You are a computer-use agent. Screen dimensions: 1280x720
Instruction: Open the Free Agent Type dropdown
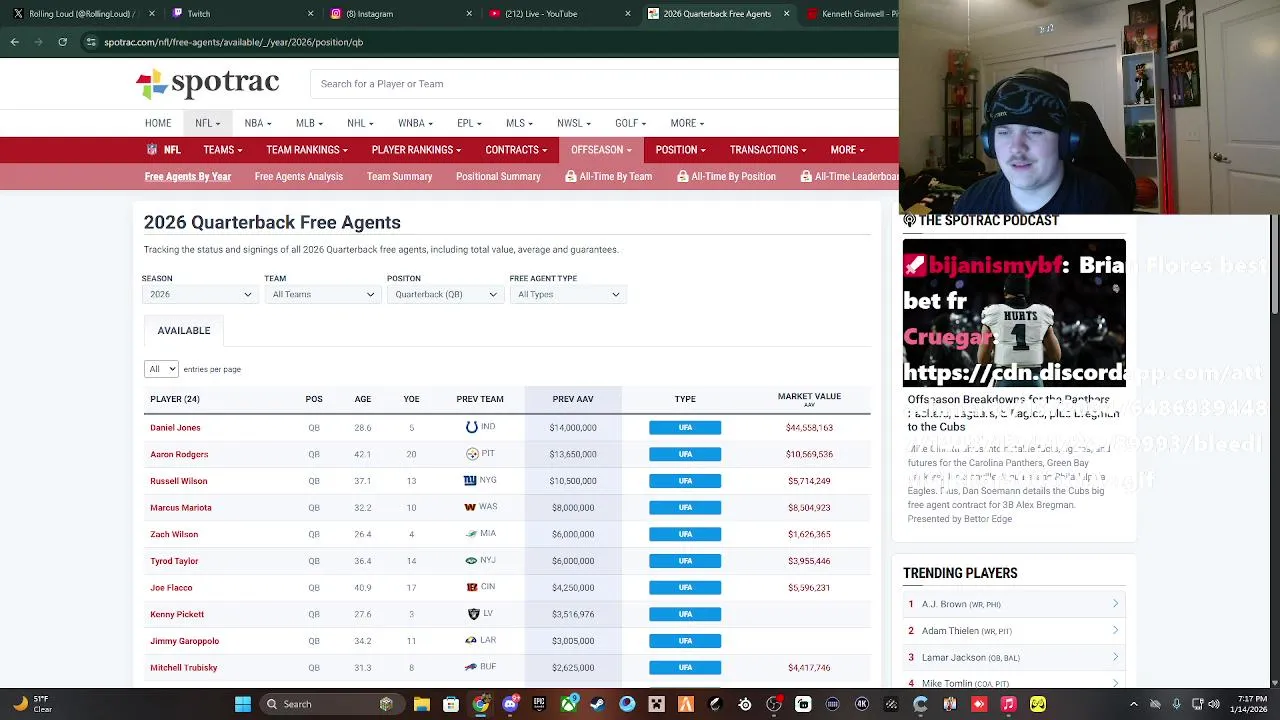click(x=567, y=294)
